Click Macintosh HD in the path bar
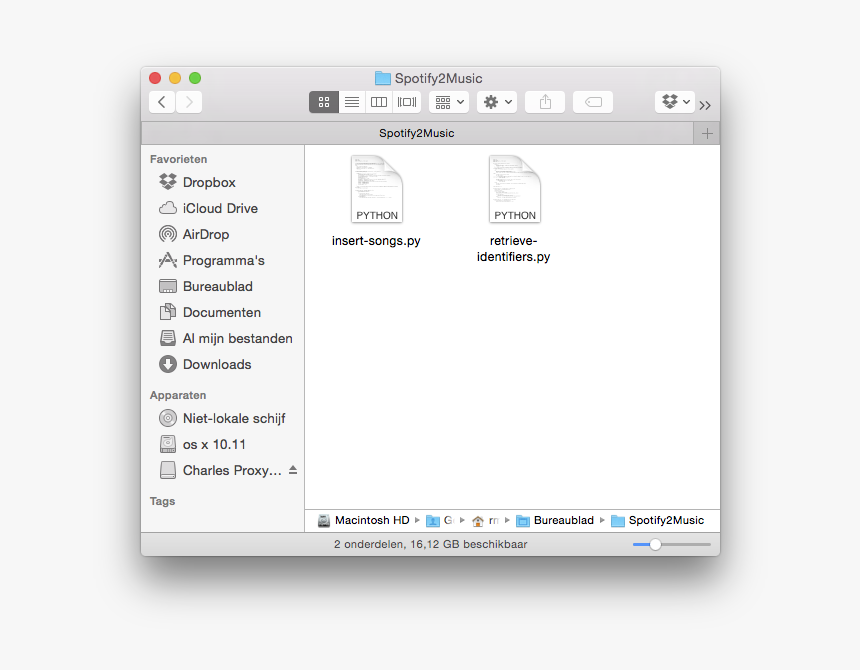Screen dimensions: 860x670 coord(364,520)
